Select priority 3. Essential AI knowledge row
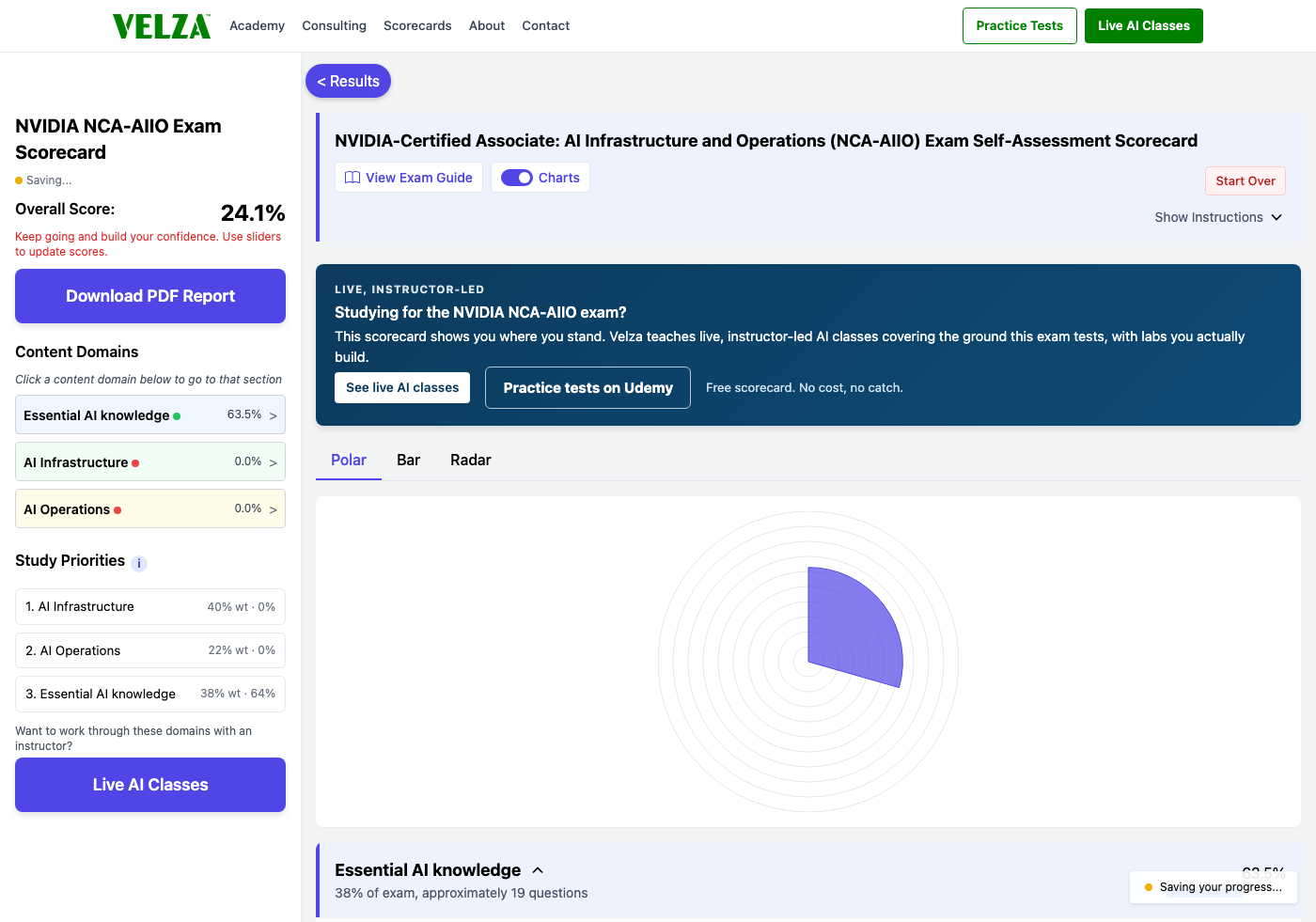The height and width of the screenshot is (922, 1316). coord(150,694)
